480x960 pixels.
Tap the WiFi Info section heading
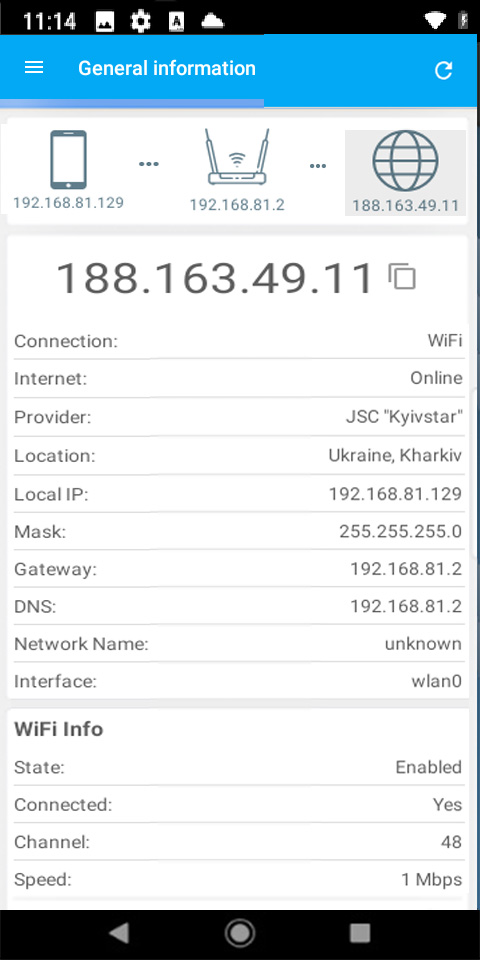pyautogui.click(x=59, y=729)
